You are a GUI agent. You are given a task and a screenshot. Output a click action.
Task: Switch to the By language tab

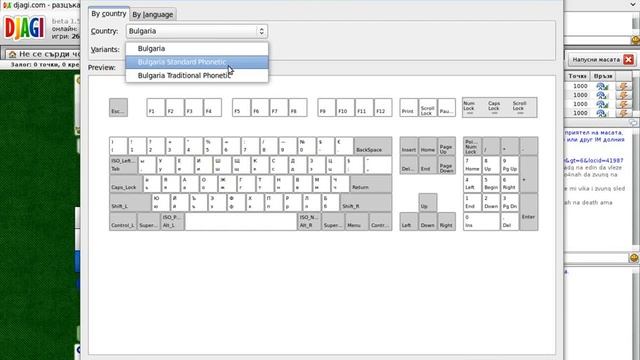tap(153, 14)
